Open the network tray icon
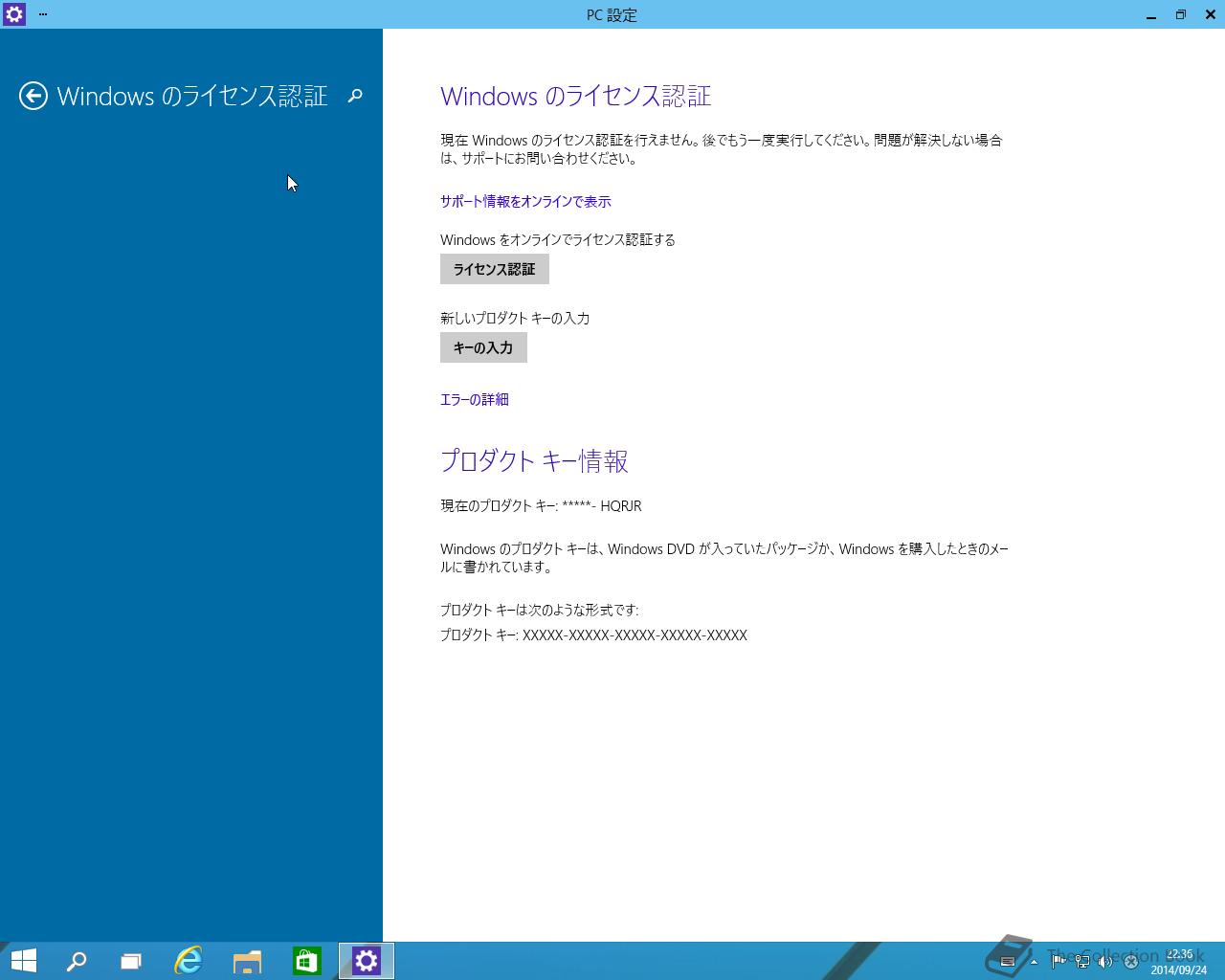1225x980 pixels. click(x=1082, y=962)
